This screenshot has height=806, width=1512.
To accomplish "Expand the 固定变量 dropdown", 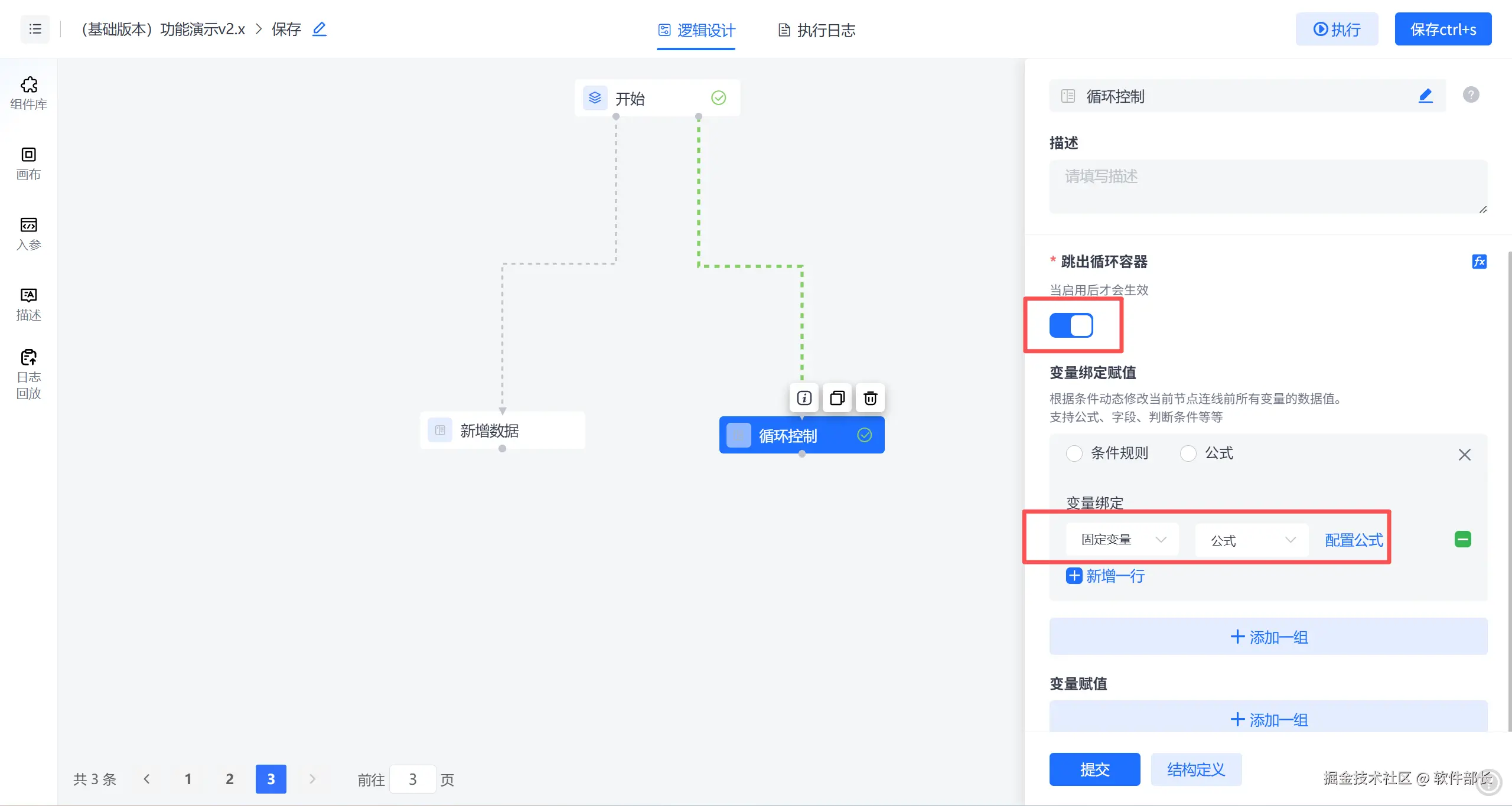I will coord(1122,540).
